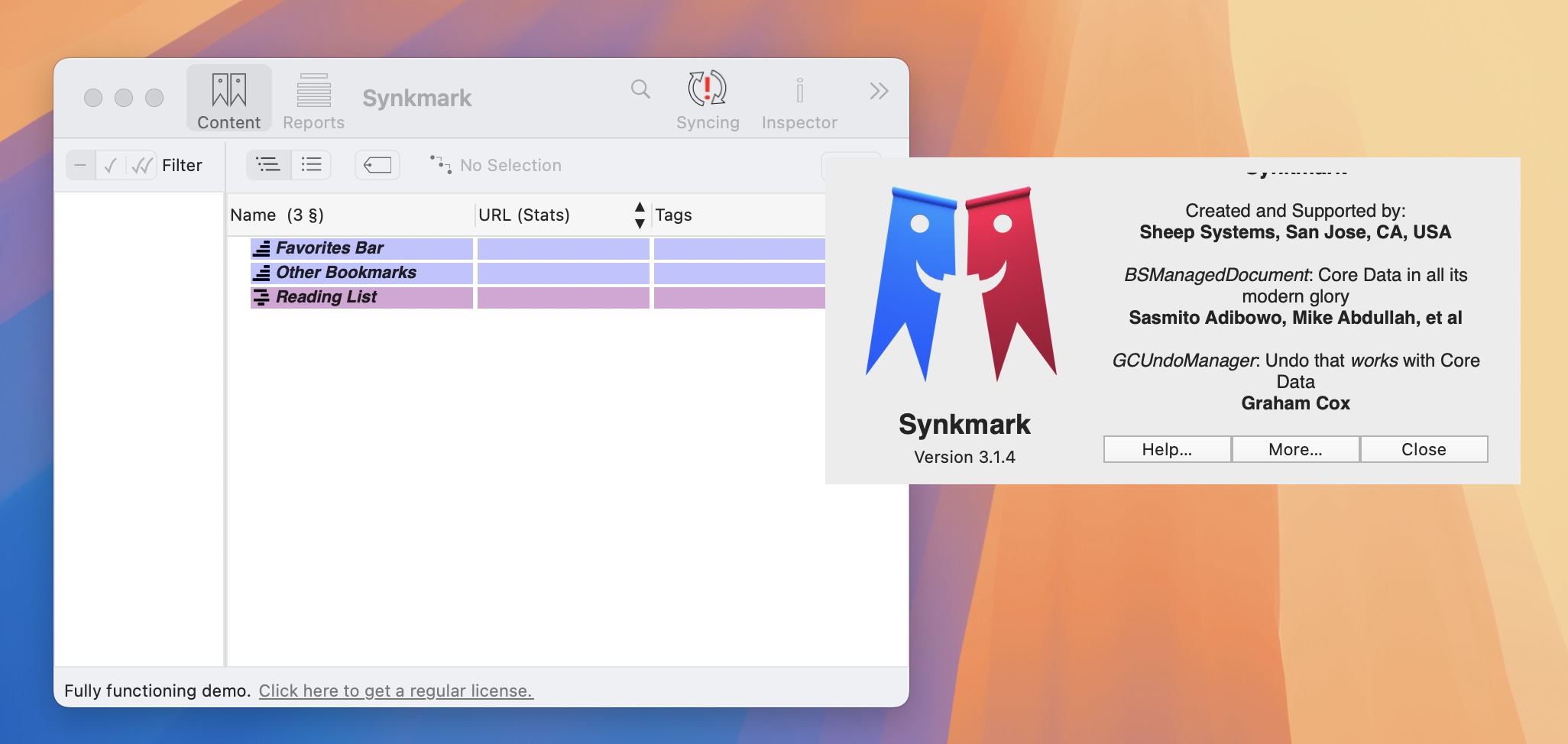Switch to flat list view
1568x744 pixels.
[311, 164]
